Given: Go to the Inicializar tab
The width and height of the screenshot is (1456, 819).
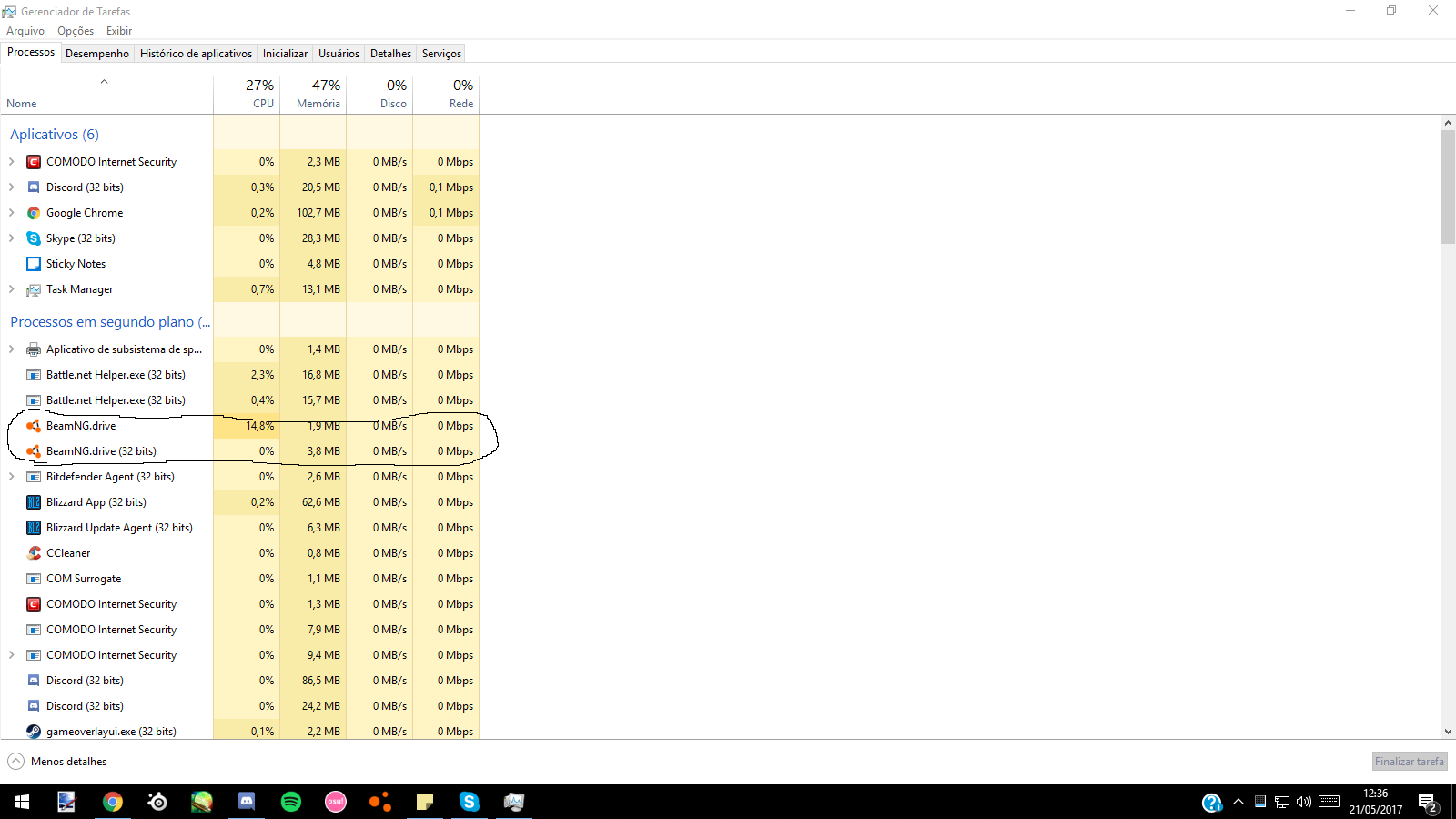Looking at the screenshot, I should pyautogui.click(x=285, y=54).
